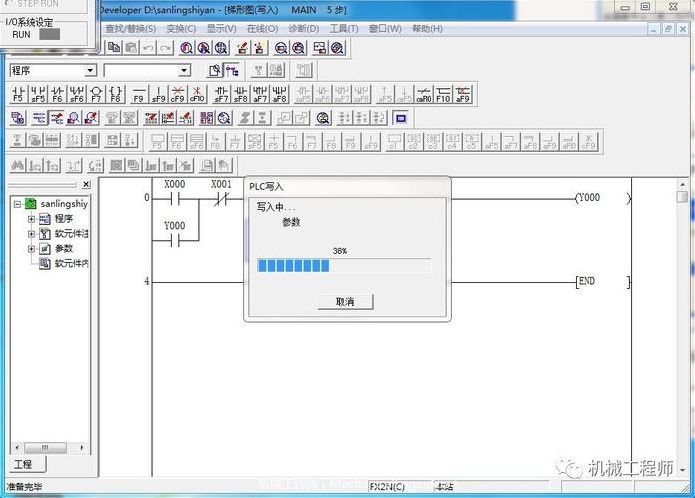Click 本站 in status bar

445,486
